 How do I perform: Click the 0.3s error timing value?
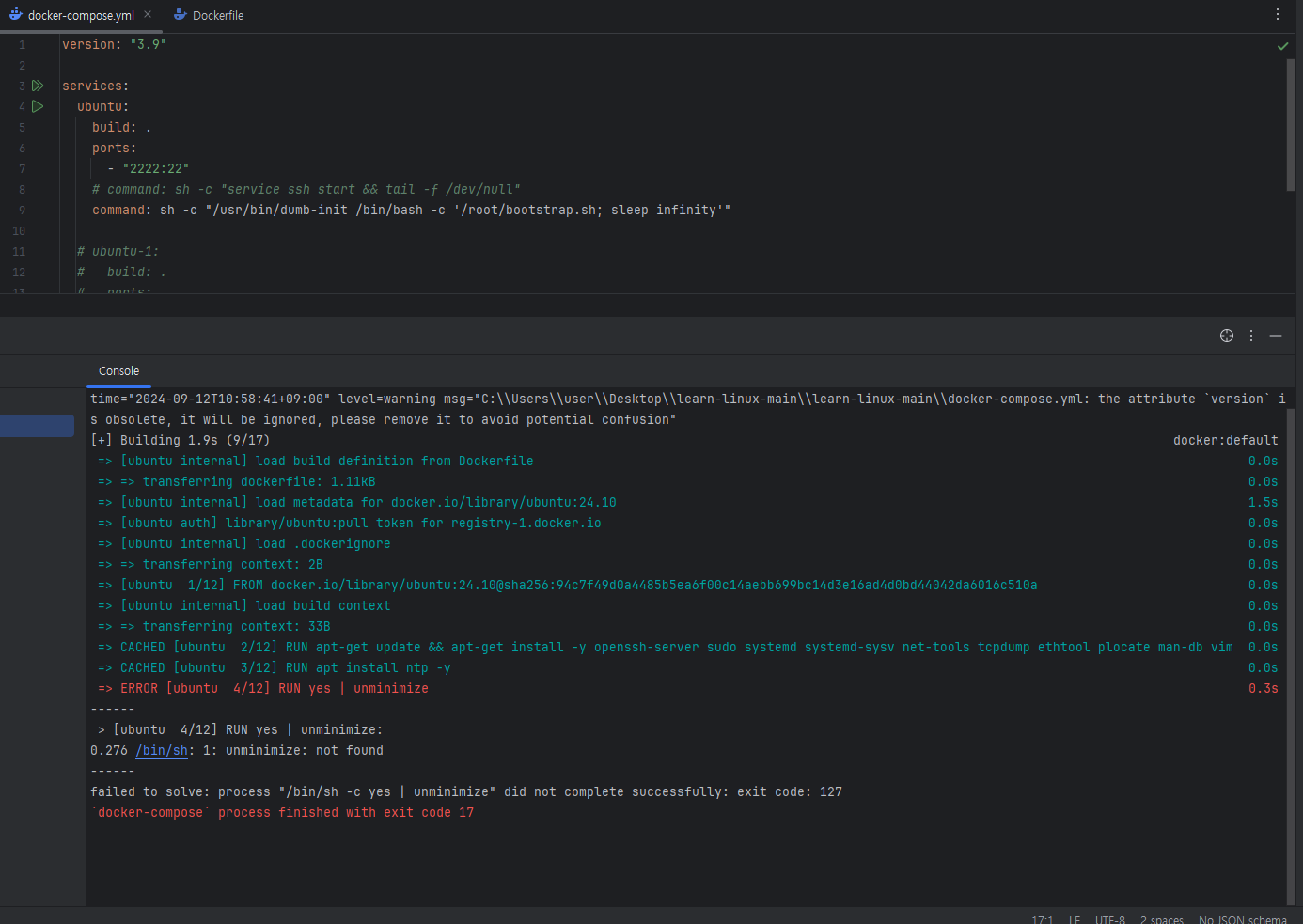(1263, 688)
